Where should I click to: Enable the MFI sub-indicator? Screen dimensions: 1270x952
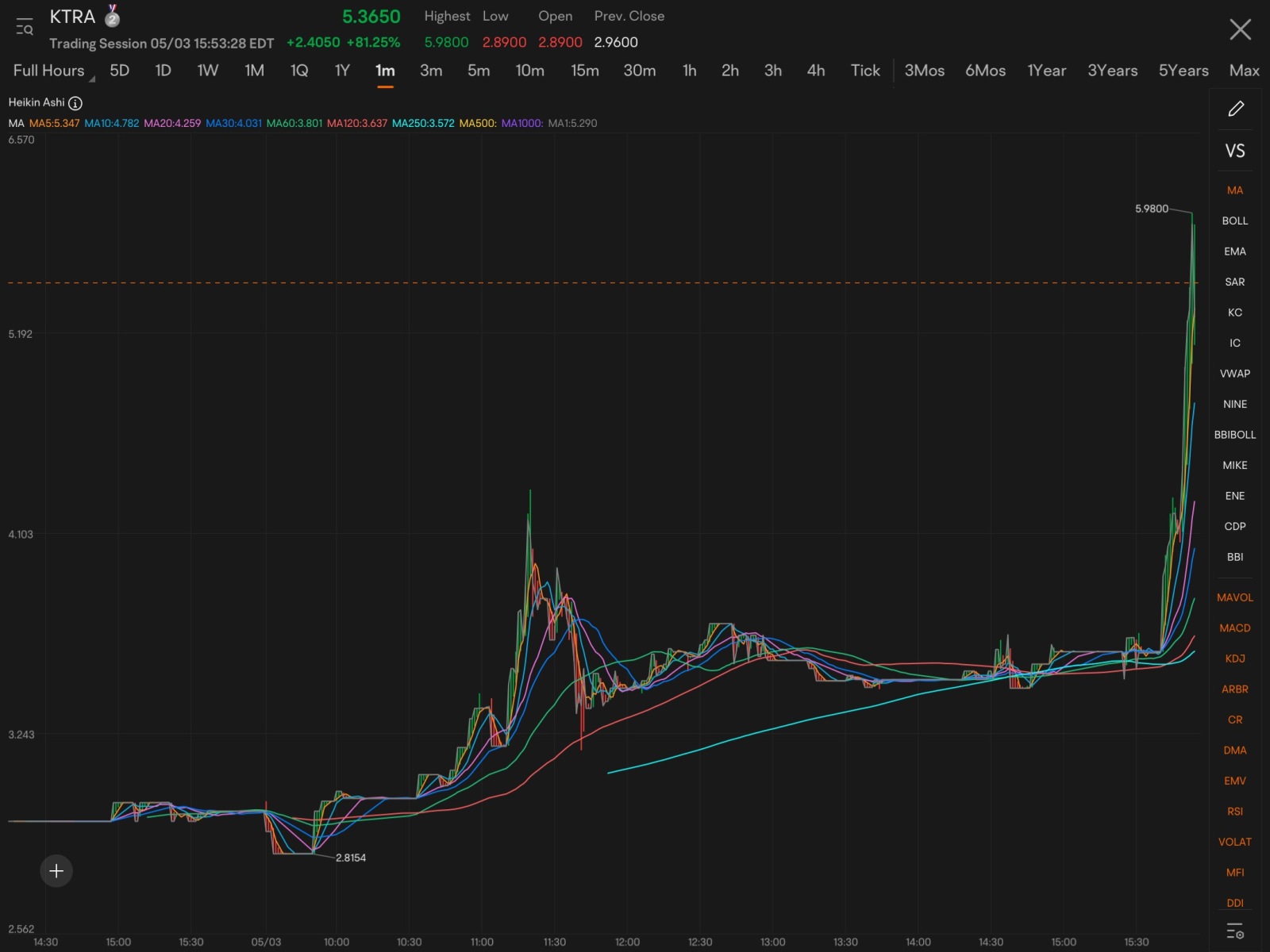pyautogui.click(x=1235, y=873)
